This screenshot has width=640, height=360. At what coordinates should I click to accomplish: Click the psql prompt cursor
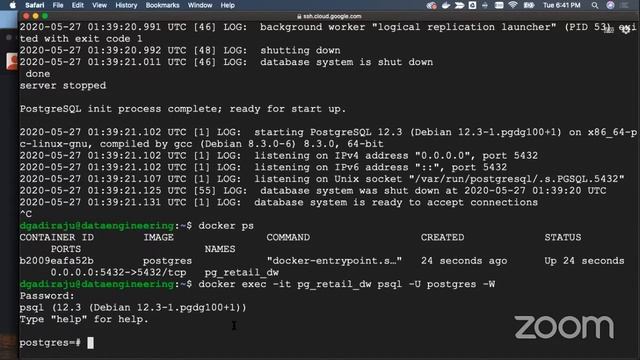click(90, 343)
